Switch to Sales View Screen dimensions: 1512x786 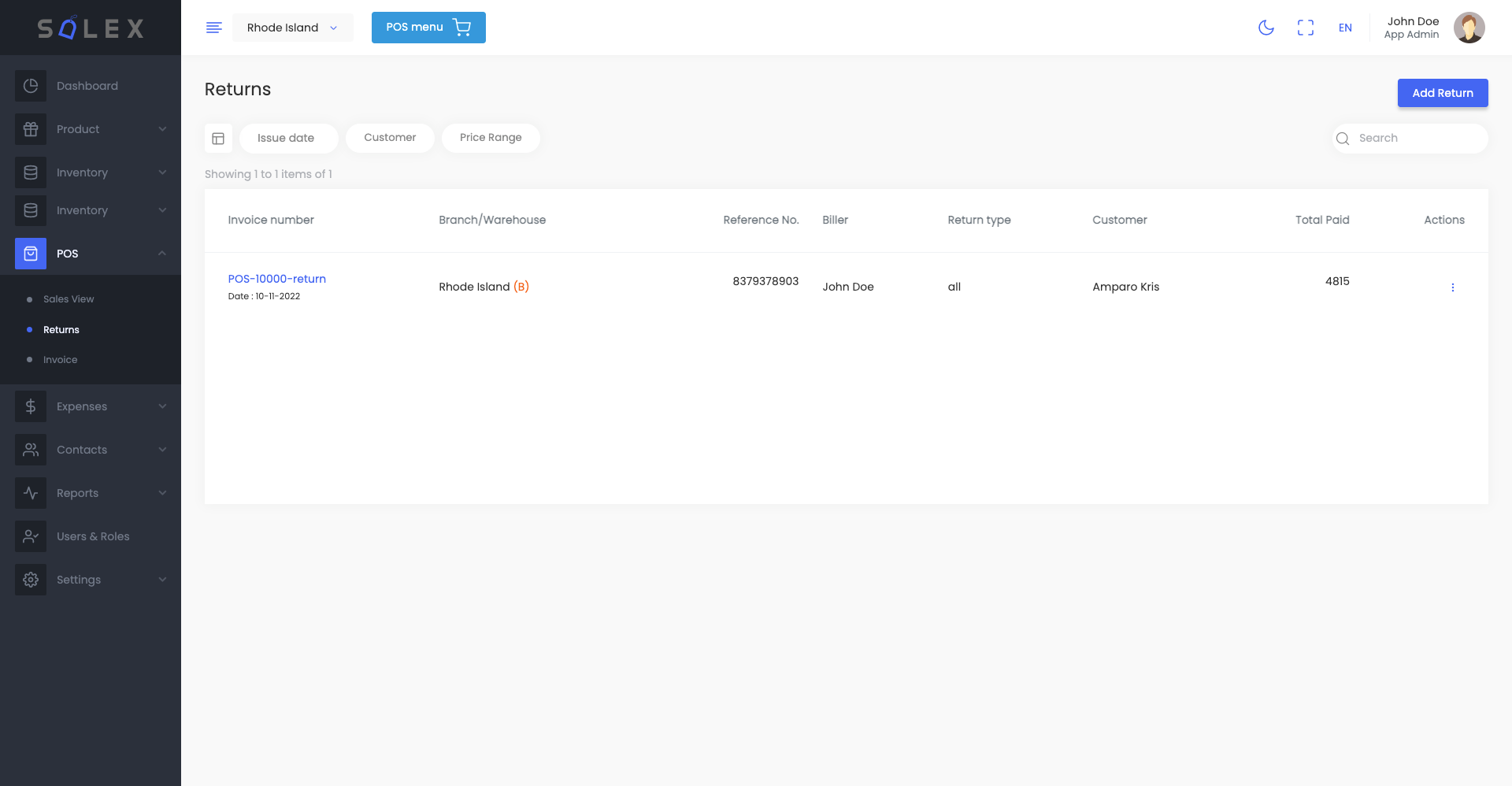pos(69,299)
